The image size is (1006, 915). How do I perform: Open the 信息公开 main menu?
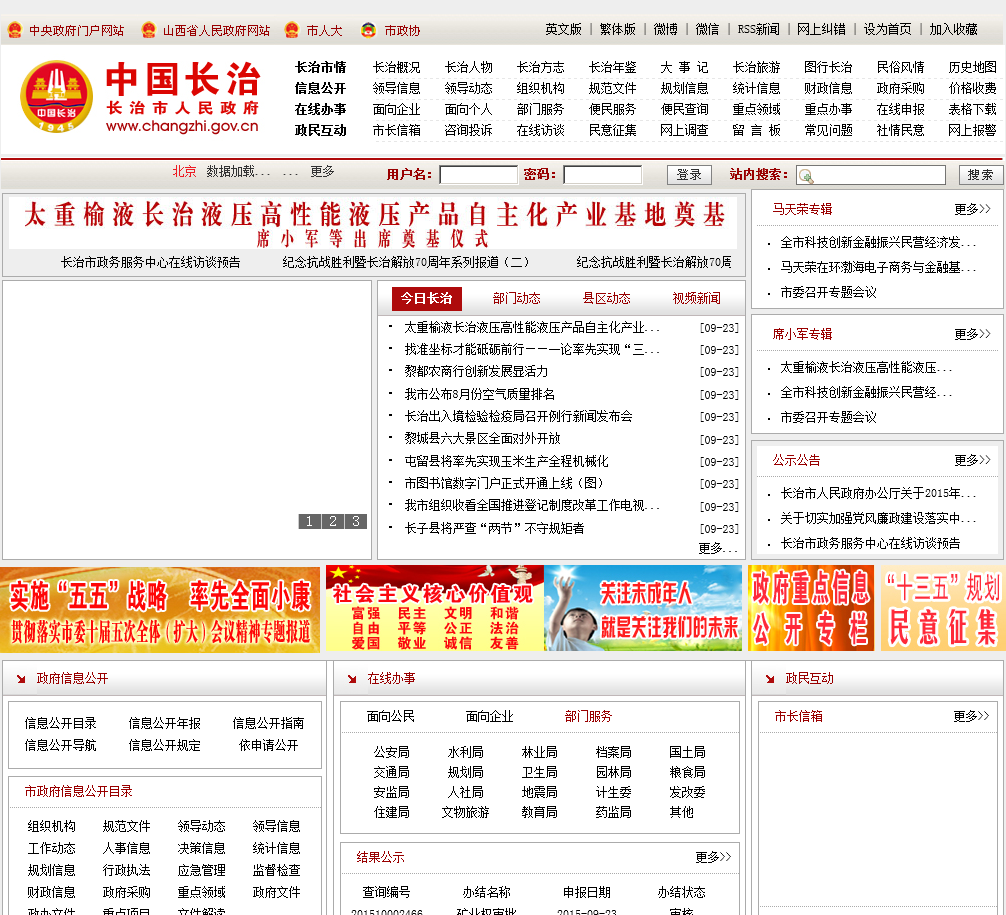coord(320,88)
